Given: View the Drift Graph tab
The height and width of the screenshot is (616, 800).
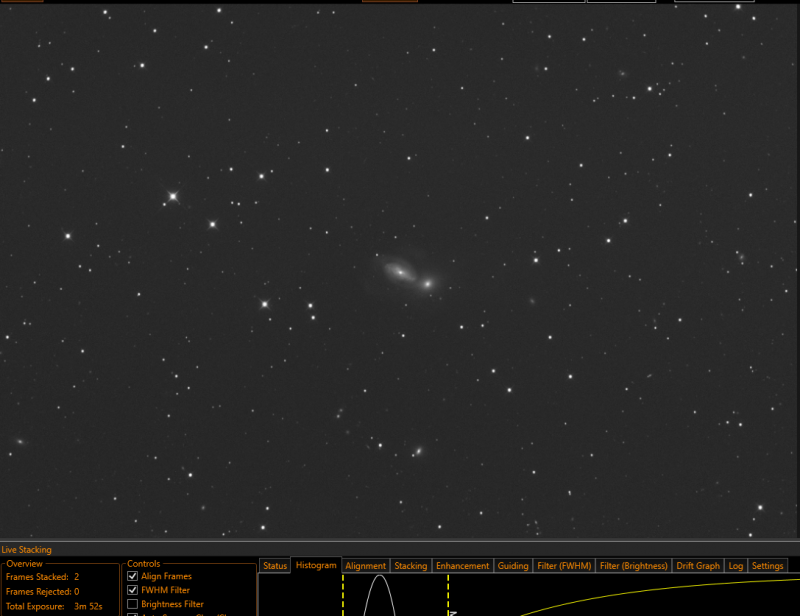Looking at the screenshot, I should [x=697, y=565].
